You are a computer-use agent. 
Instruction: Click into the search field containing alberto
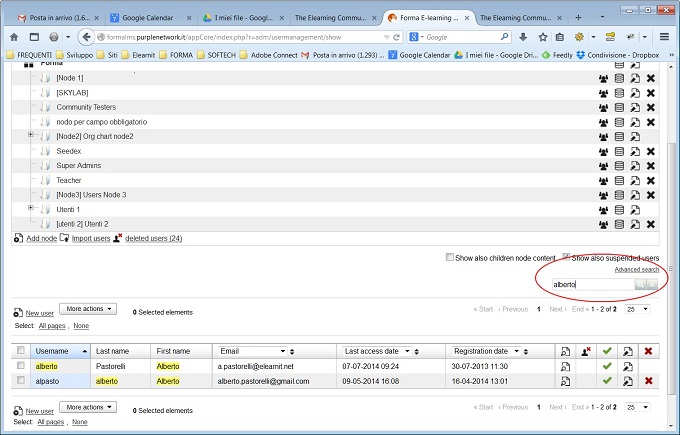[590, 285]
